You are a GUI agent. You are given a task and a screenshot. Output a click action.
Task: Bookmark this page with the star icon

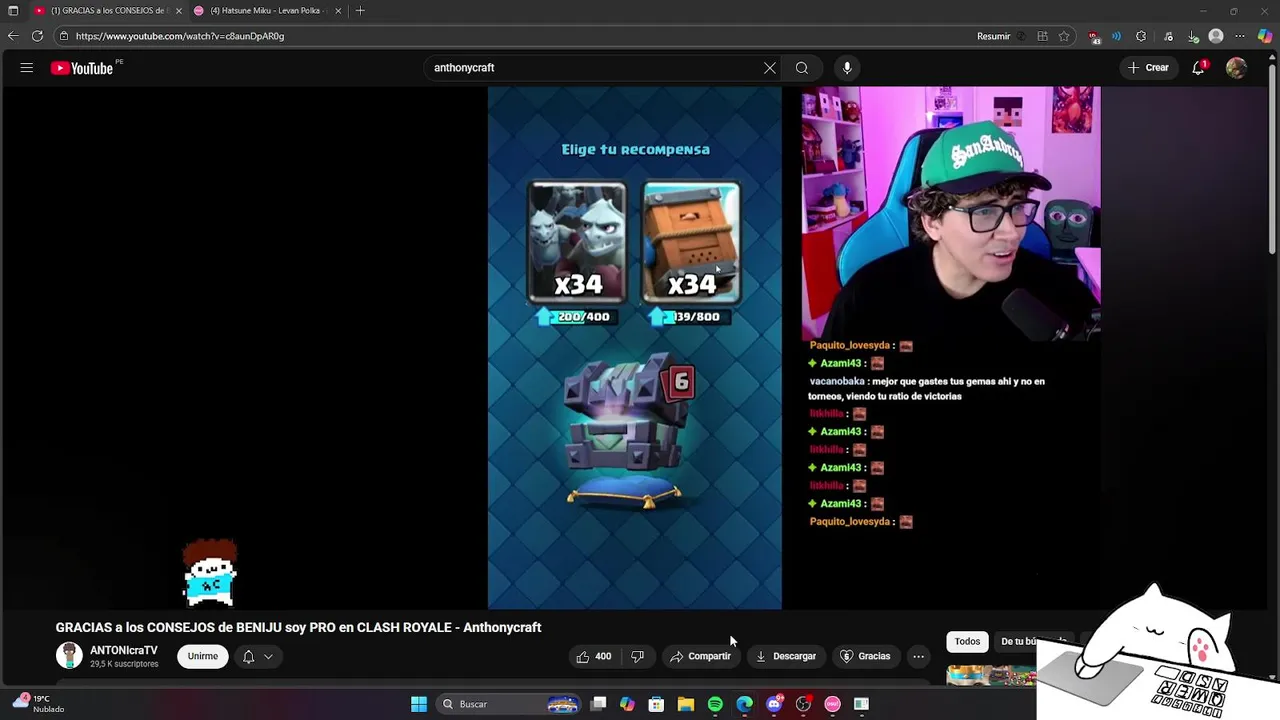tap(1064, 36)
